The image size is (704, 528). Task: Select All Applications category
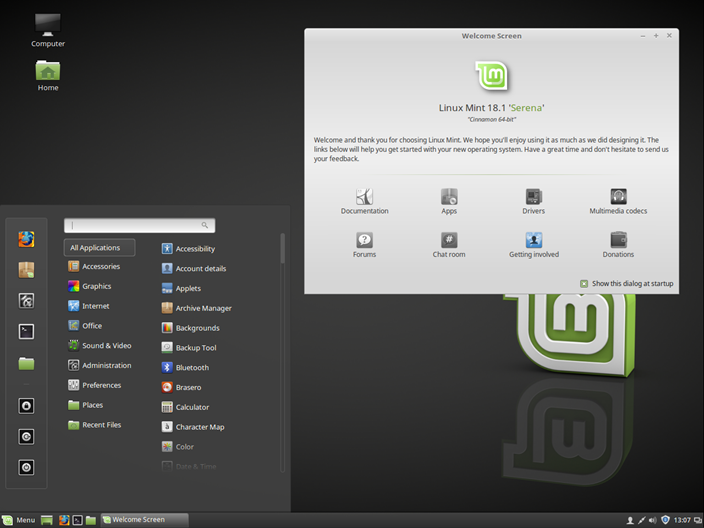coord(99,248)
